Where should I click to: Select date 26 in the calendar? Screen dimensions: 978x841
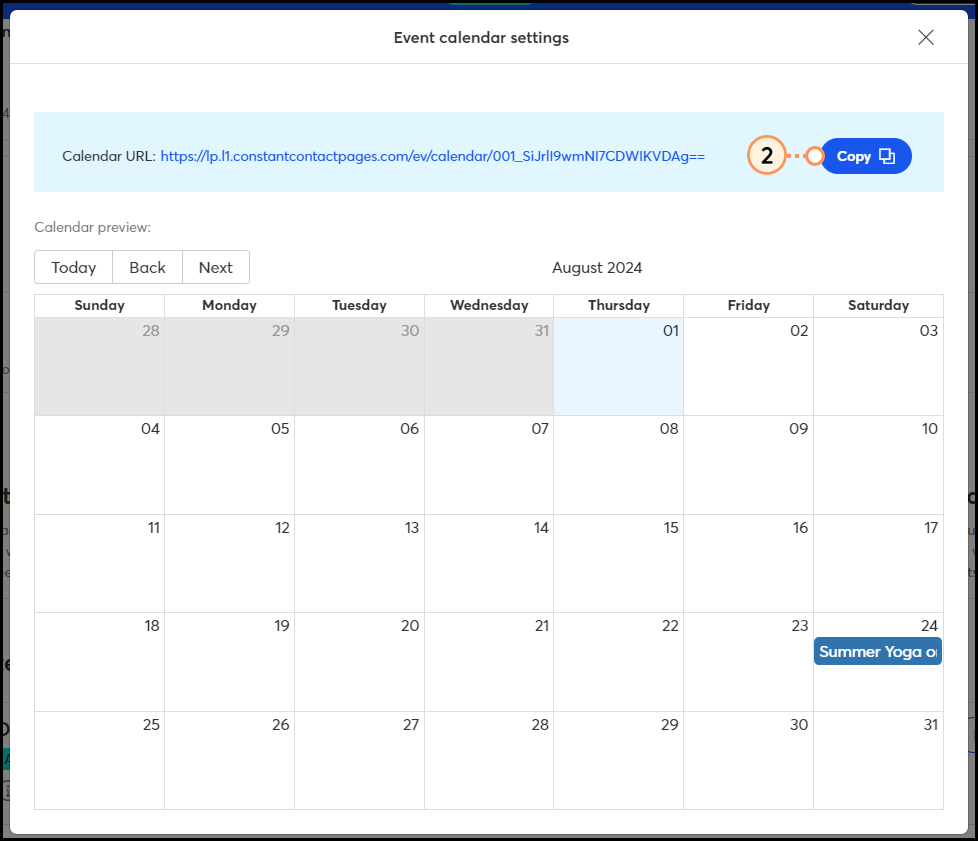point(281,724)
